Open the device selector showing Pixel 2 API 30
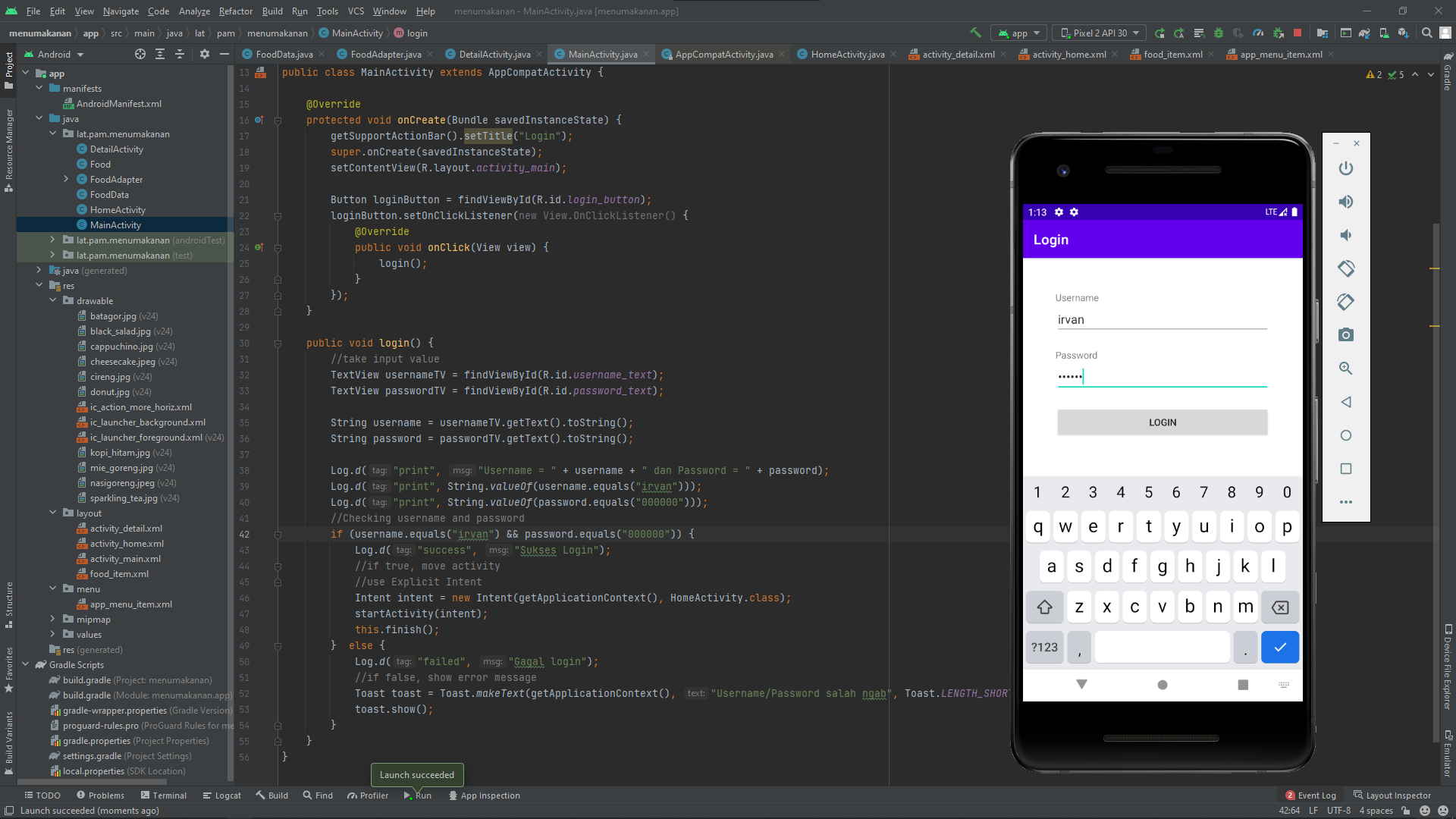 coord(1099,33)
